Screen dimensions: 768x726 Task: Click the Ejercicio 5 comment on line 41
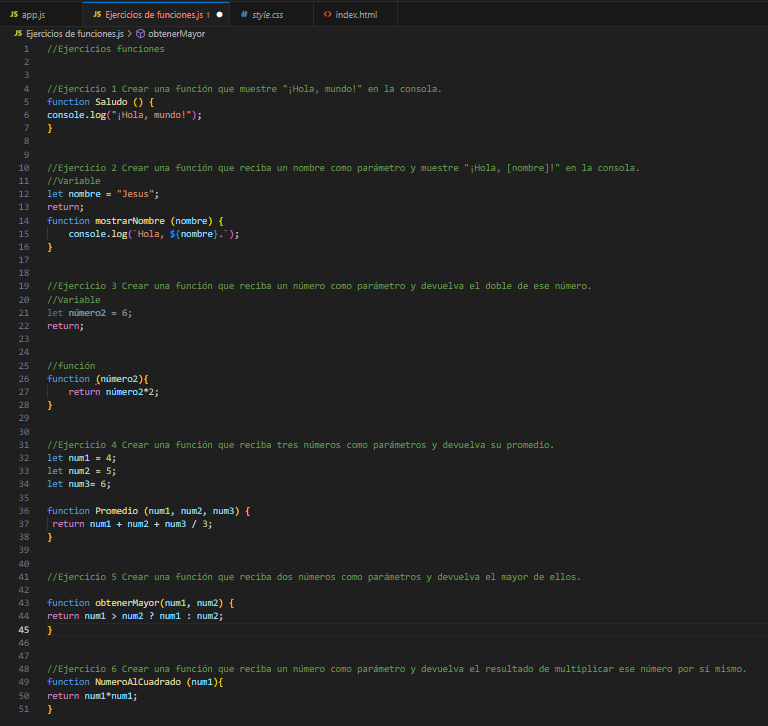point(314,577)
